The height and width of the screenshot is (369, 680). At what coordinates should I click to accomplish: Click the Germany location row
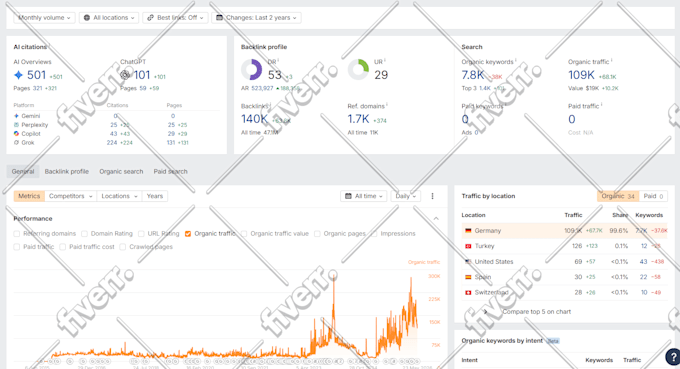point(565,231)
